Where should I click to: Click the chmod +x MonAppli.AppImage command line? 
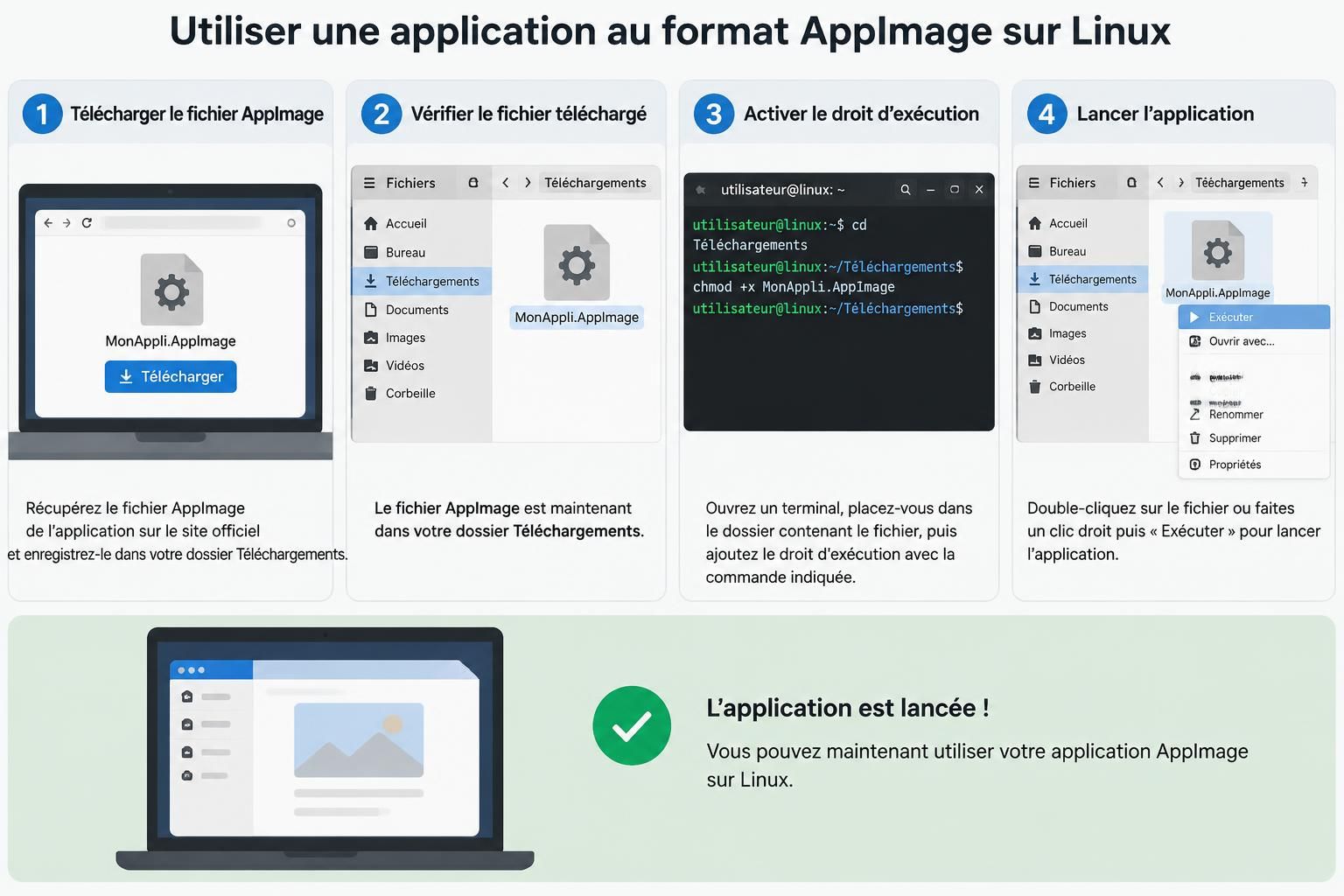[794, 287]
